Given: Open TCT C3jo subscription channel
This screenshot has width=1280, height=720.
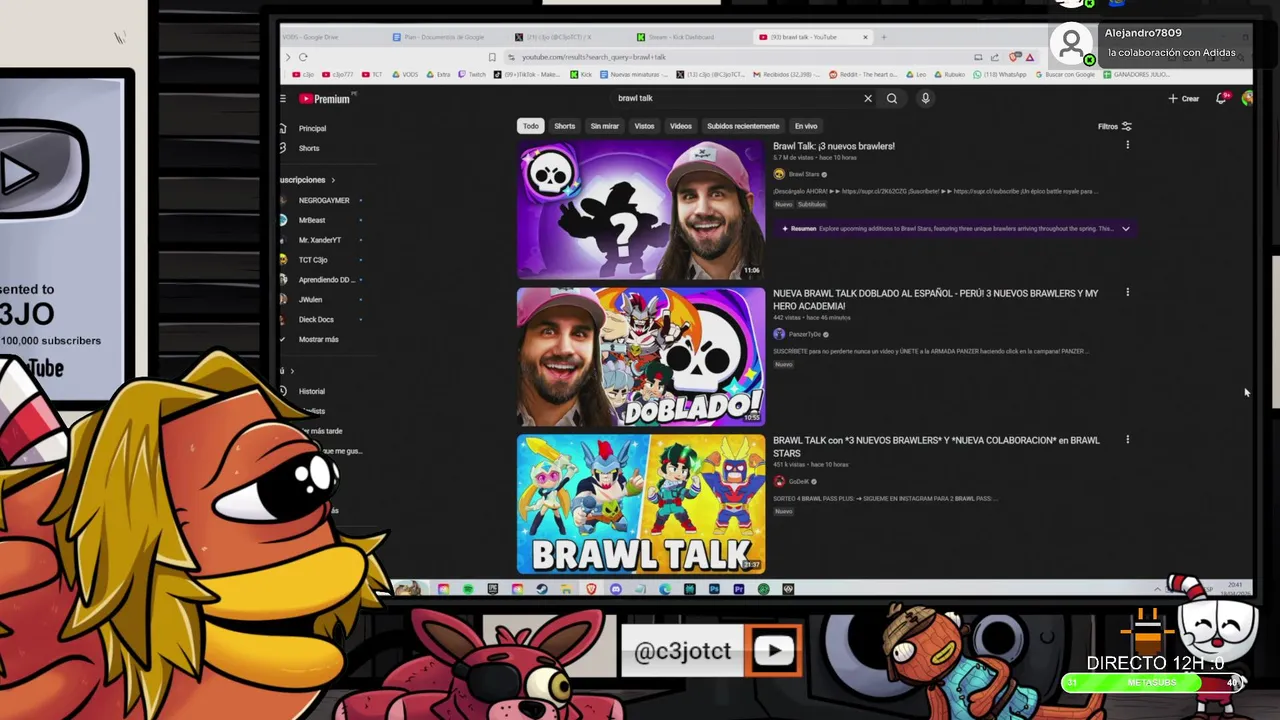Looking at the screenshot, I should (x=313, y=260).
